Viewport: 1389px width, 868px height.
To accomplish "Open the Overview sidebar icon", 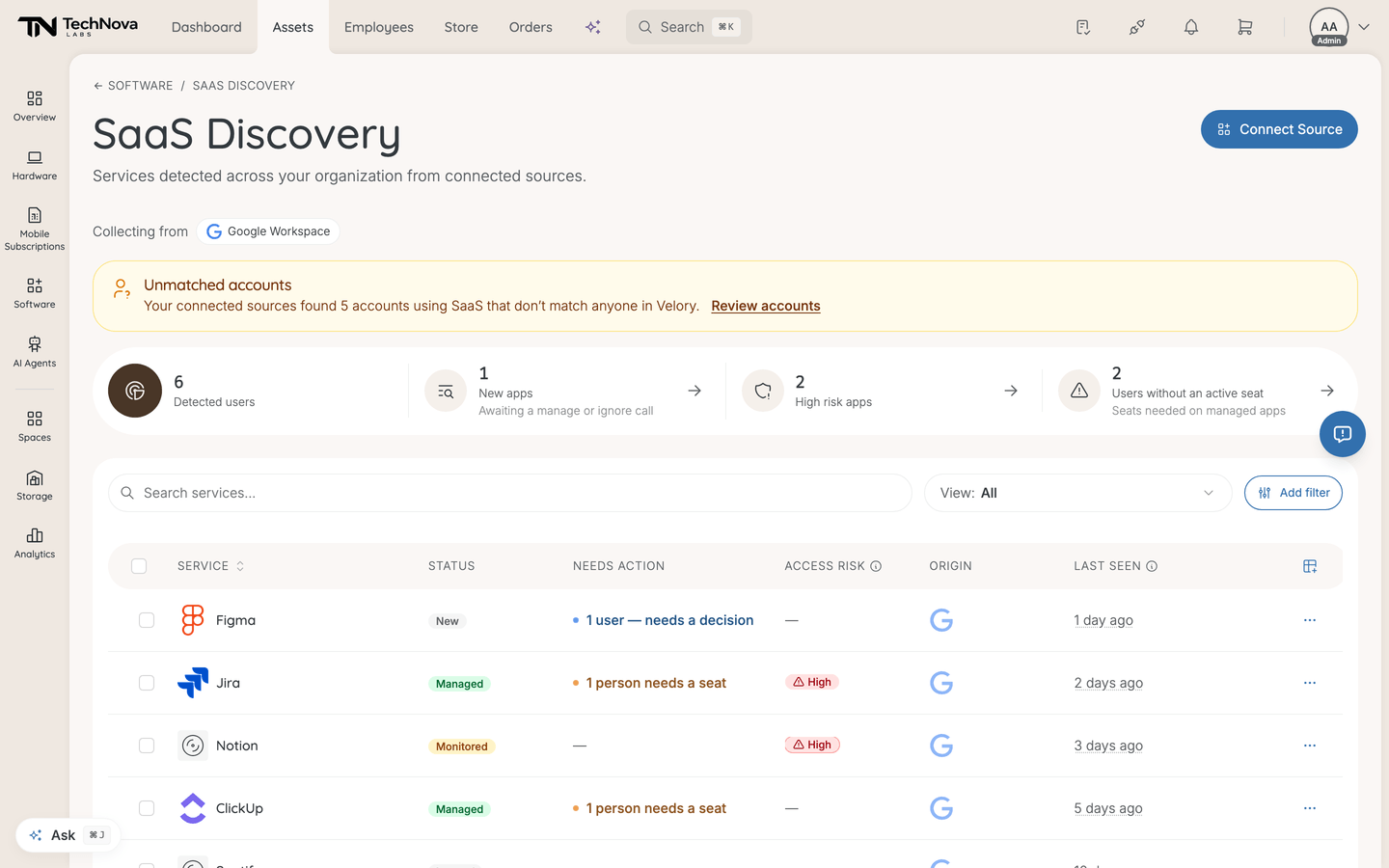I will pyautogui.click(x=35, y=106).
